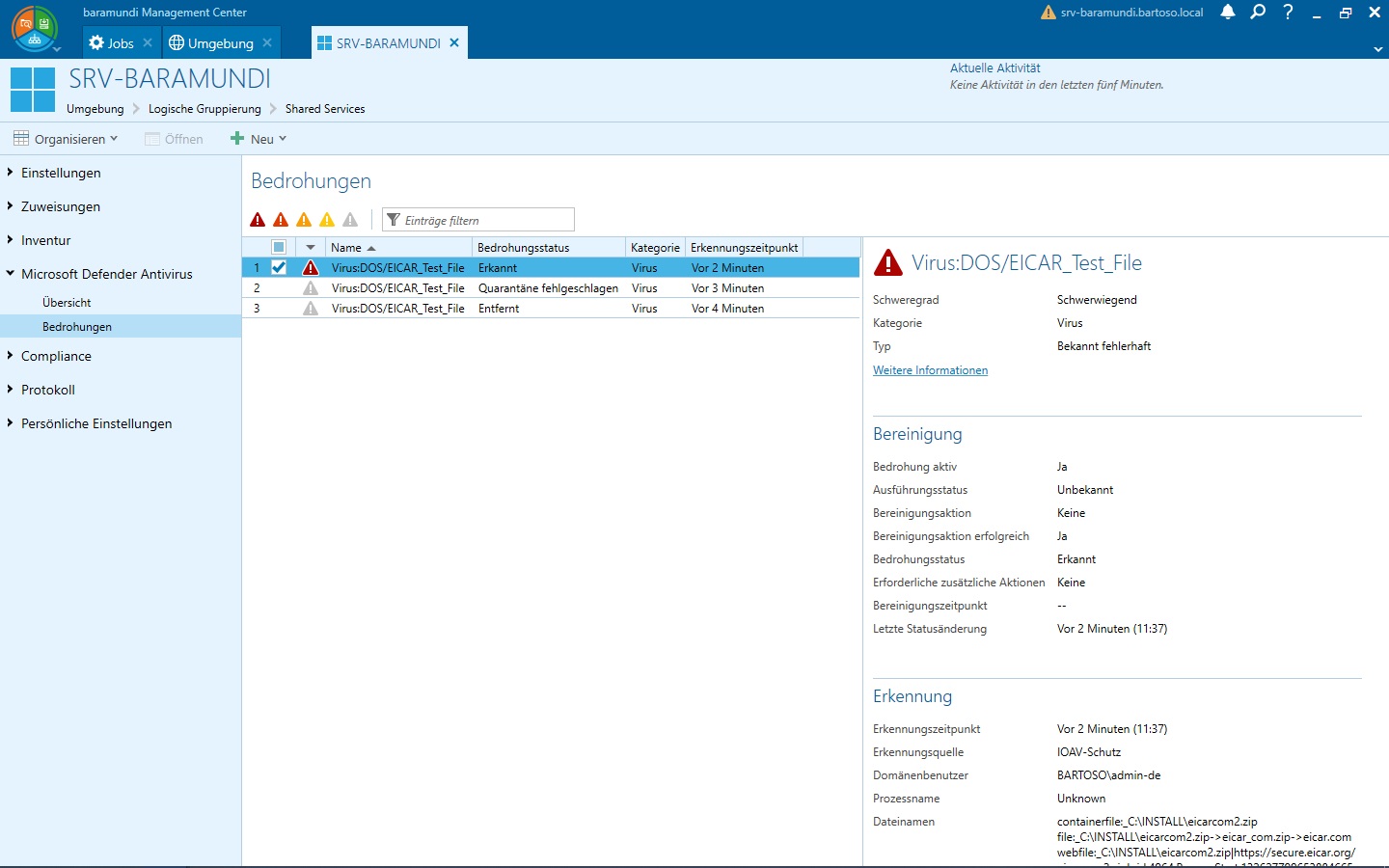This screenshot has height=868, width=1389.
Task: Open the baramundi application menu logo
Action: [x=35, y=29]
